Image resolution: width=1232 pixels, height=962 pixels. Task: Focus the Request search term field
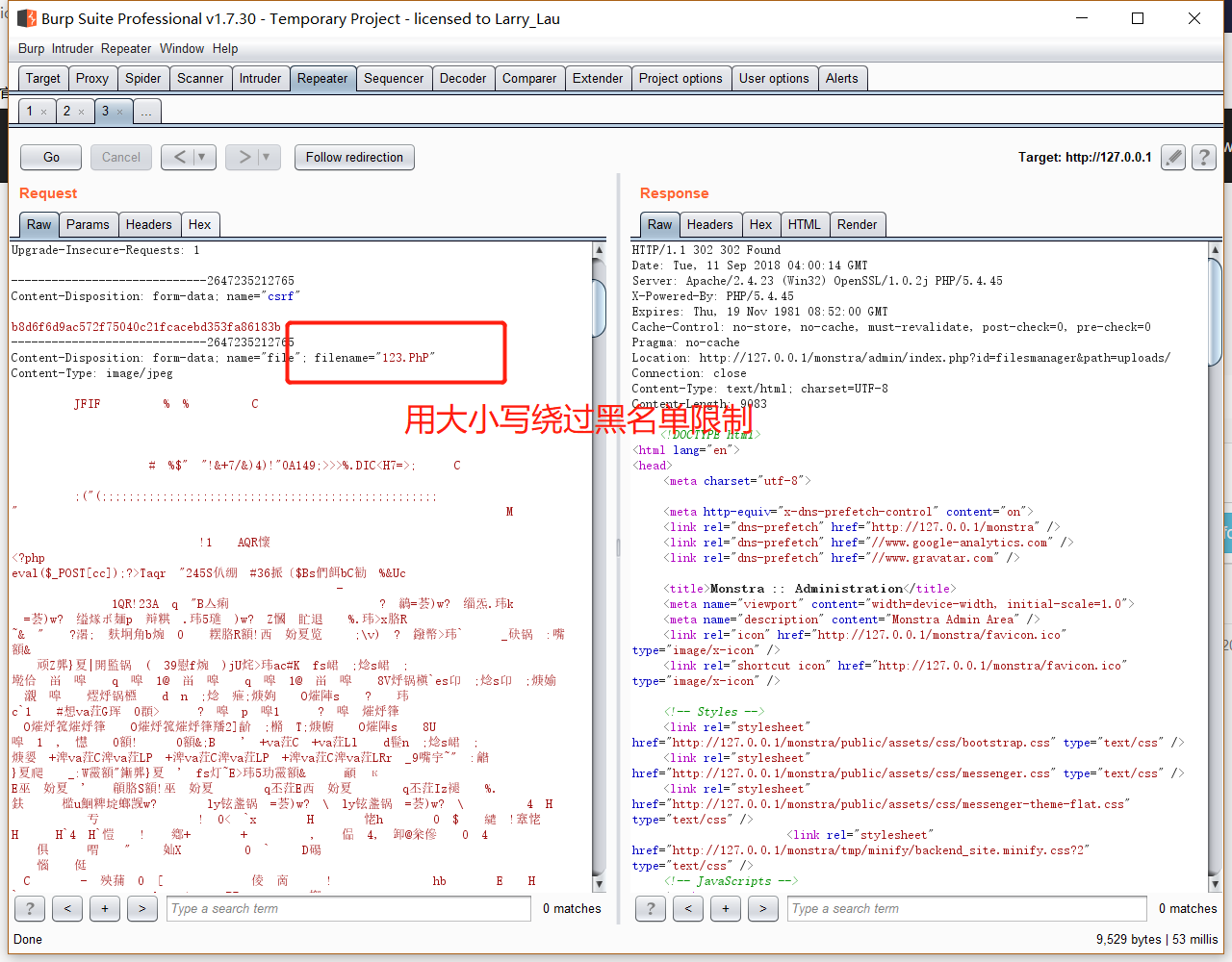click(348, 908)
